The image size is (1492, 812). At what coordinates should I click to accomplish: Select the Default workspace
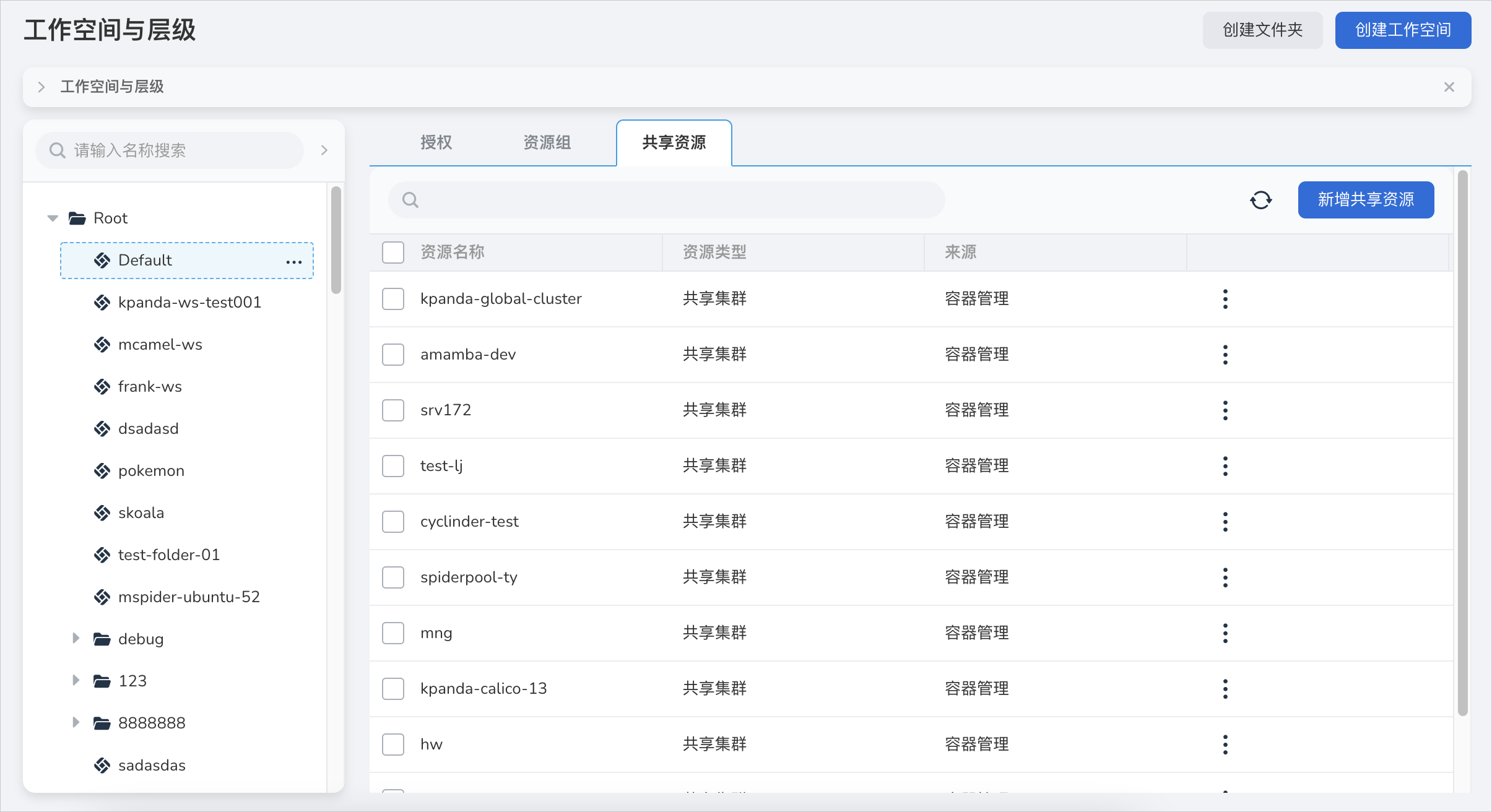187,261
